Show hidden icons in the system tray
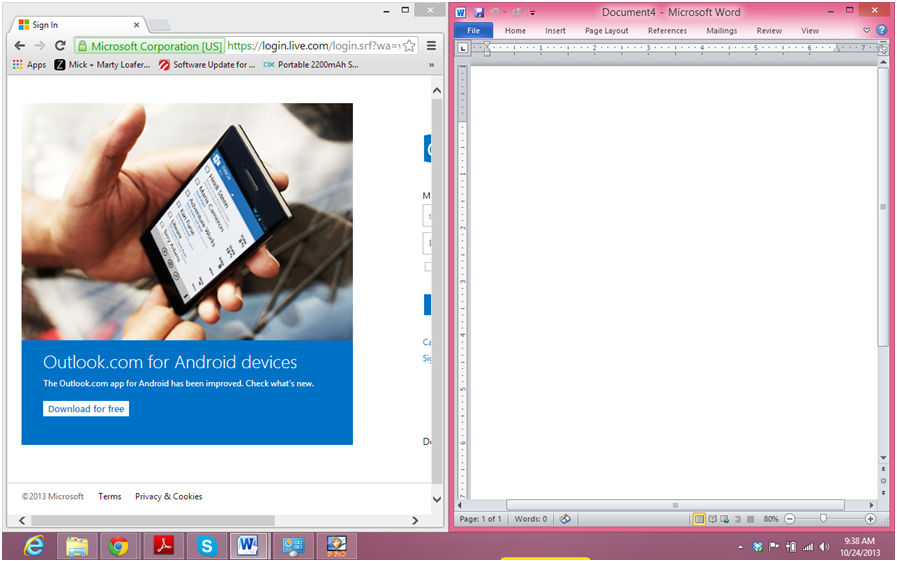Screen dimensions: 897x561 click(x=740, y=547)
